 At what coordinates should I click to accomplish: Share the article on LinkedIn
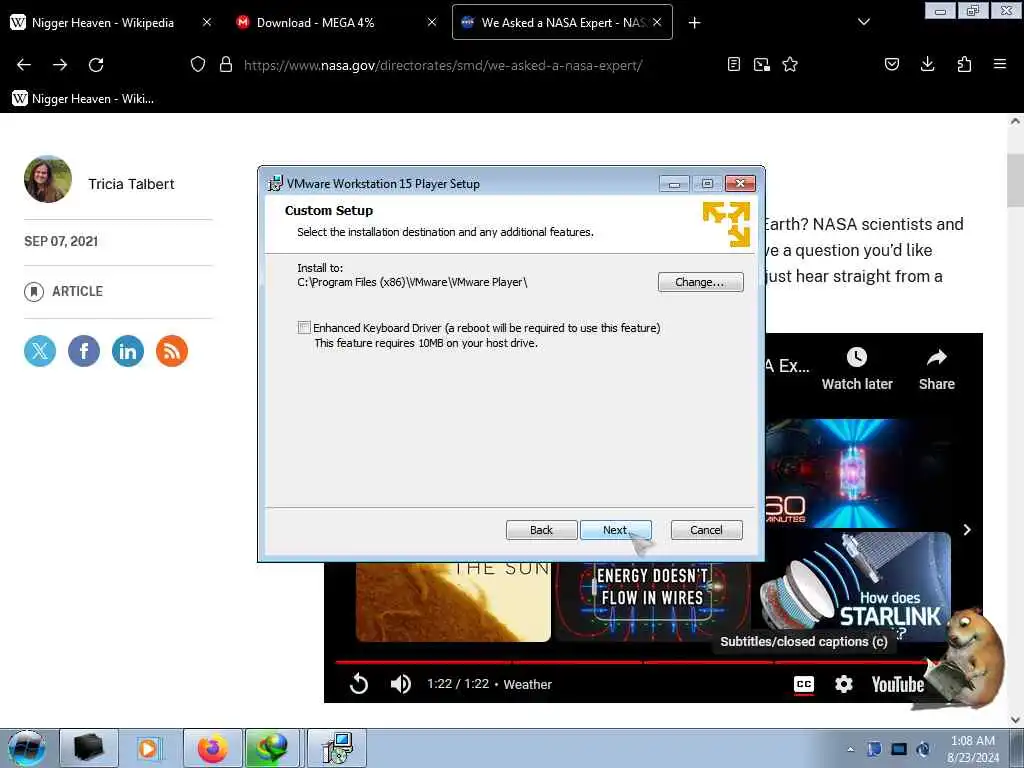128,351
